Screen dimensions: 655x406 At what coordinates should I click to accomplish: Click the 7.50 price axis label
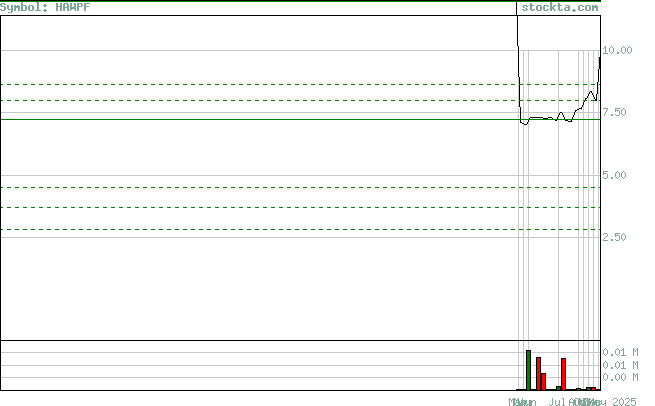[x=614, y=112]
